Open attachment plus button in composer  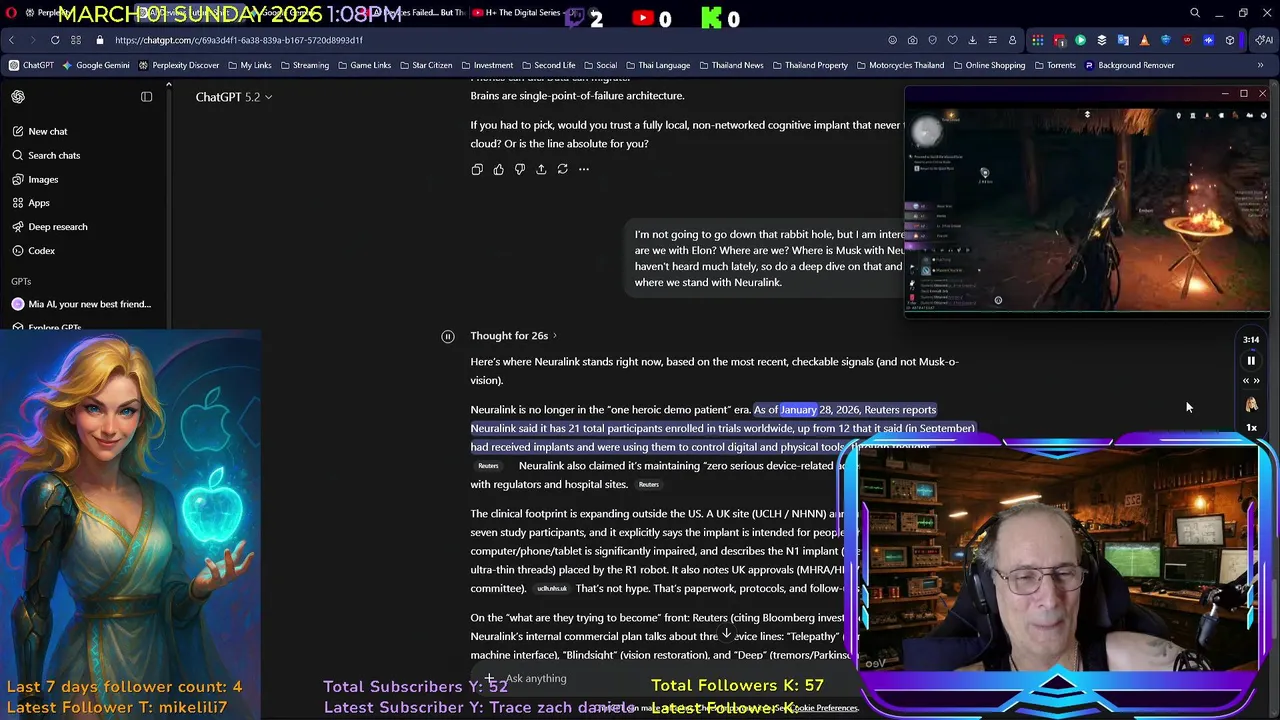point(490,678)
